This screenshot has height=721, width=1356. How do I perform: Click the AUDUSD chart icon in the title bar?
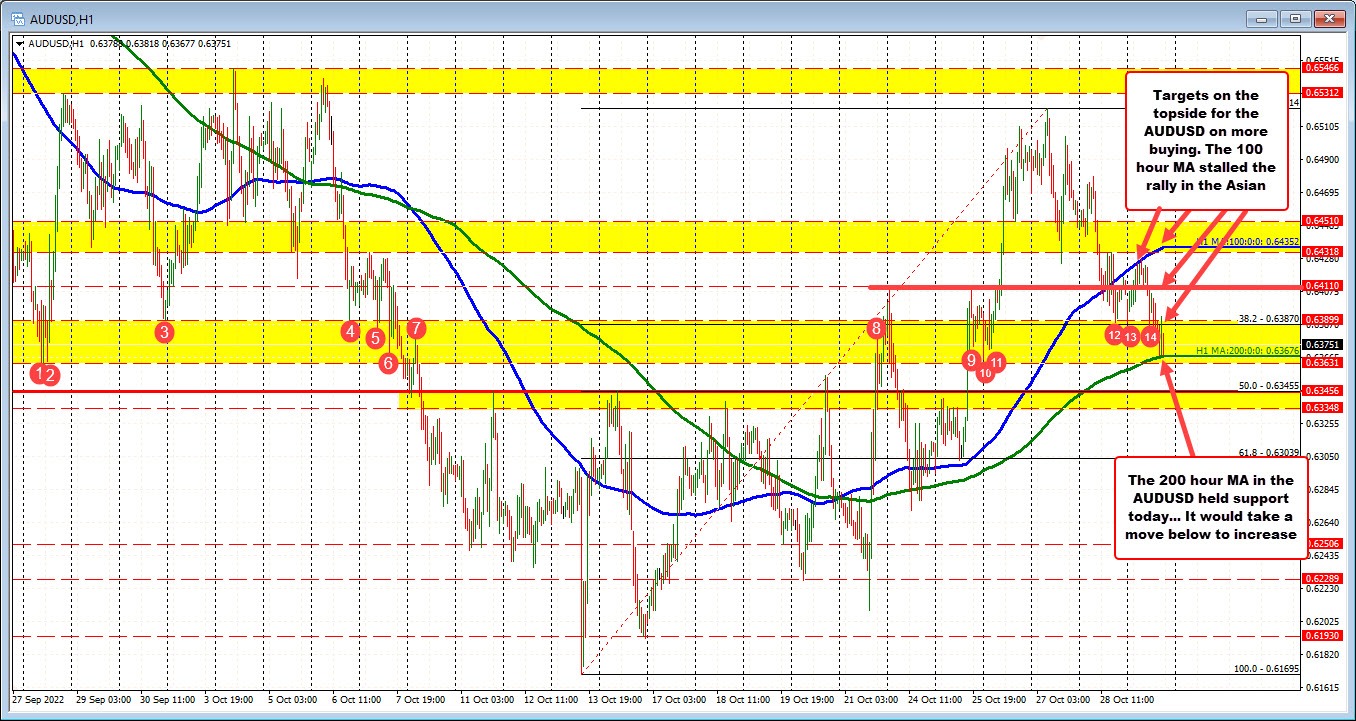point(20,17)
